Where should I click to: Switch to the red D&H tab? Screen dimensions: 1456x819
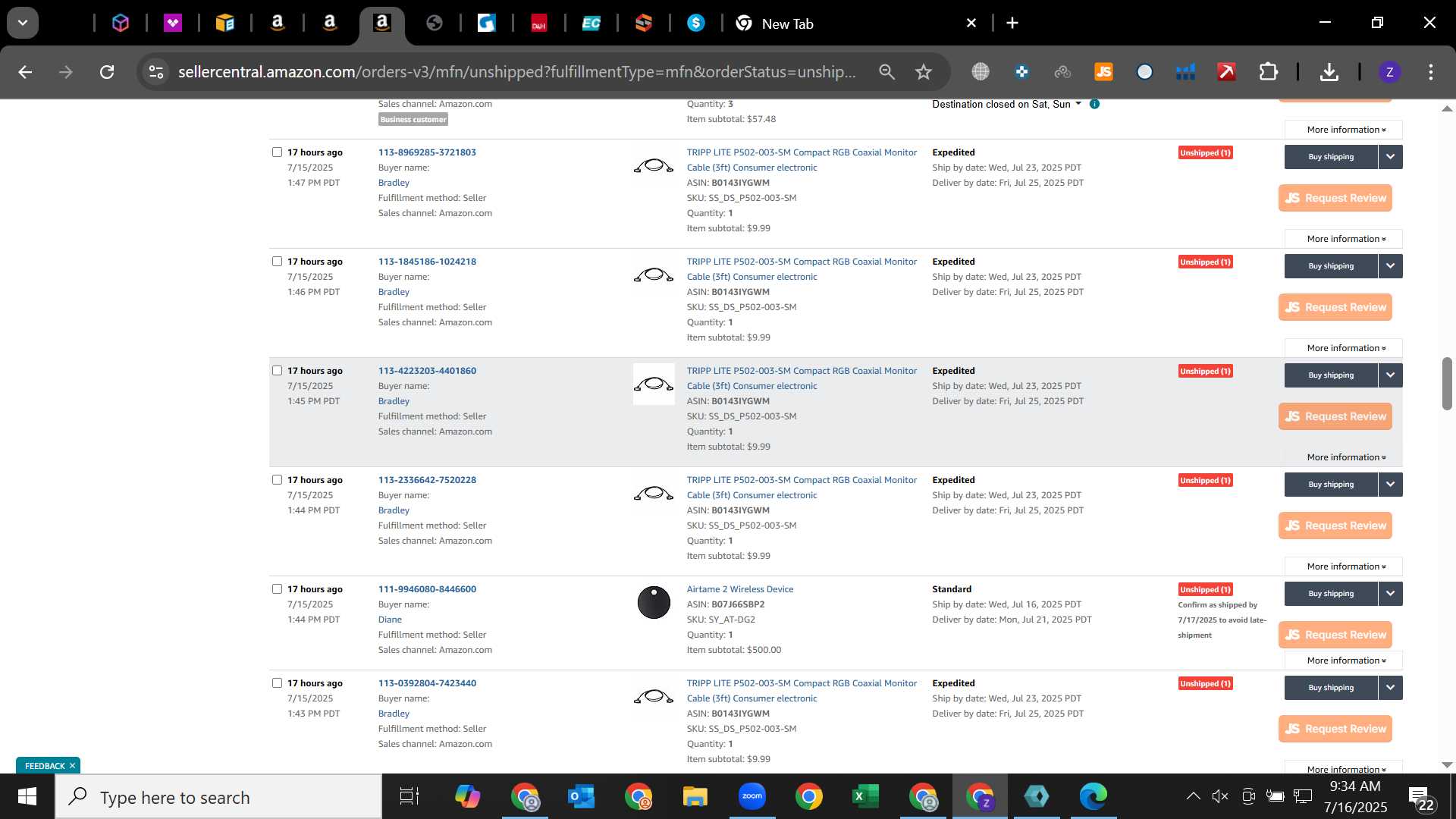point(538,24)
